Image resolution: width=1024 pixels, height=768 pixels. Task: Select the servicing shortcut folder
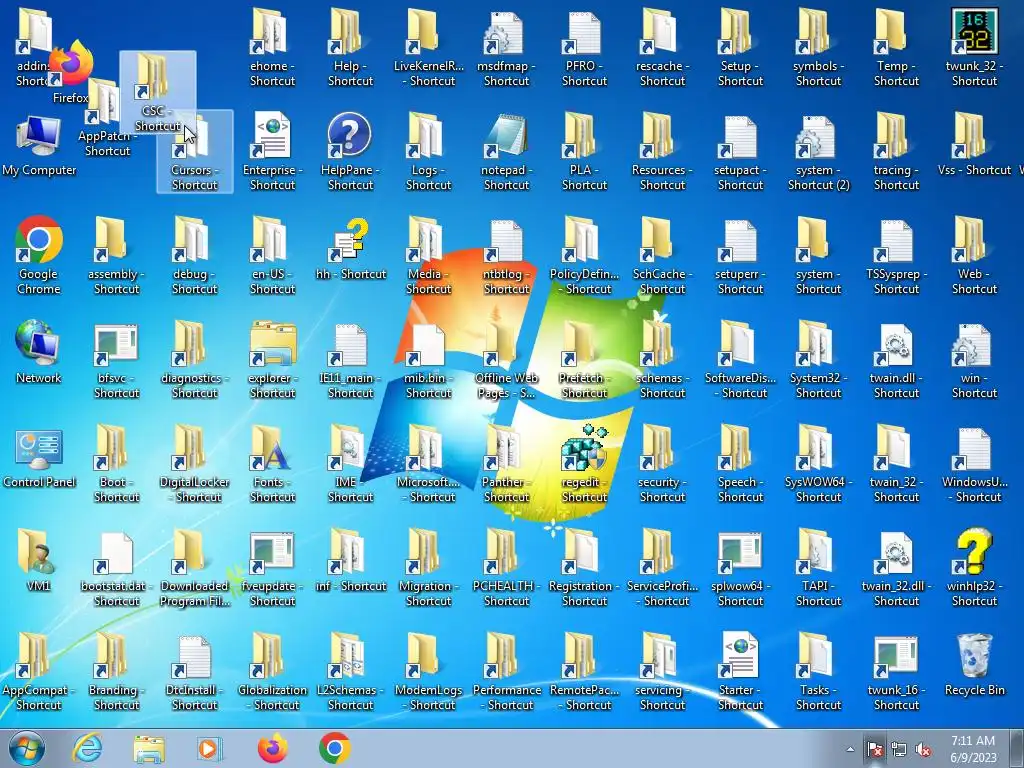[662, 671]
